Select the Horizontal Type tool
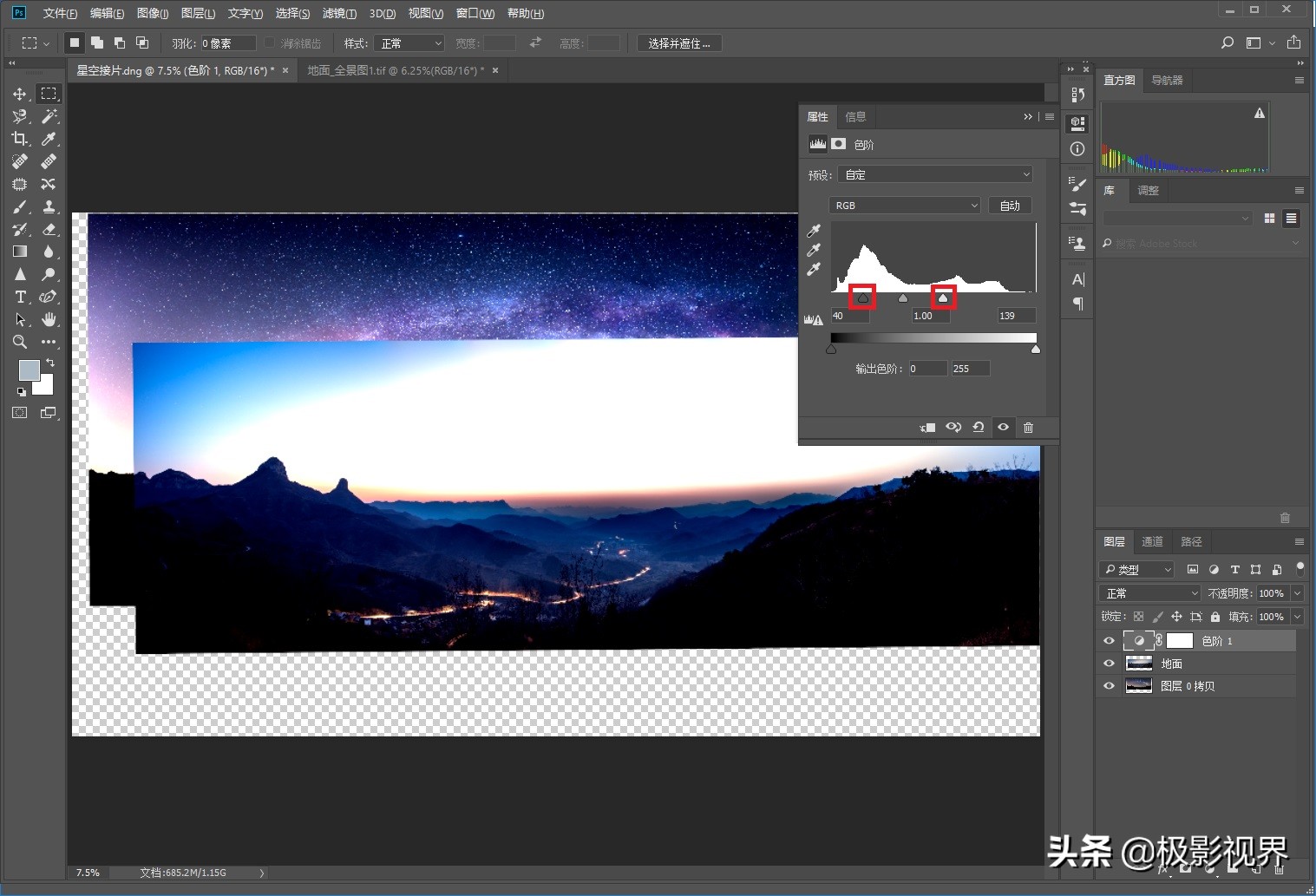This screenshot has width=1316, height=896. 20,297
